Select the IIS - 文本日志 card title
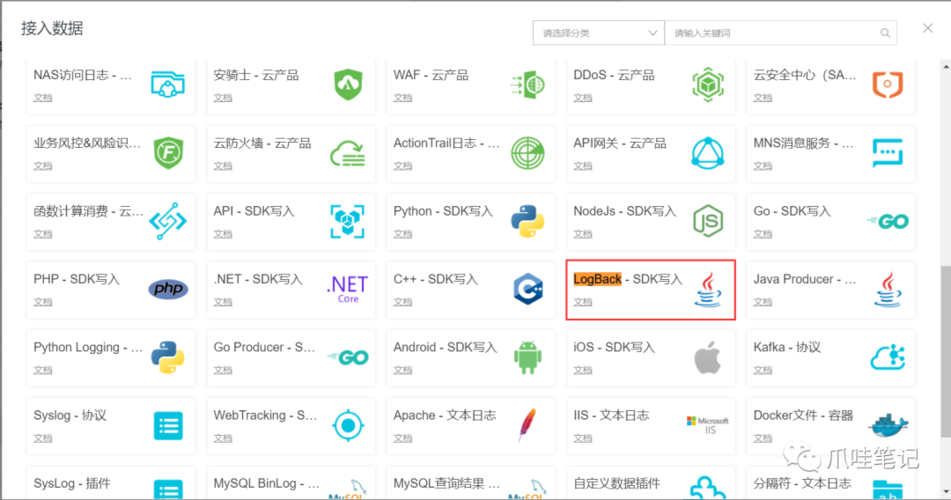The width and height of the screenshot is (951, 500). click(611, 416)
